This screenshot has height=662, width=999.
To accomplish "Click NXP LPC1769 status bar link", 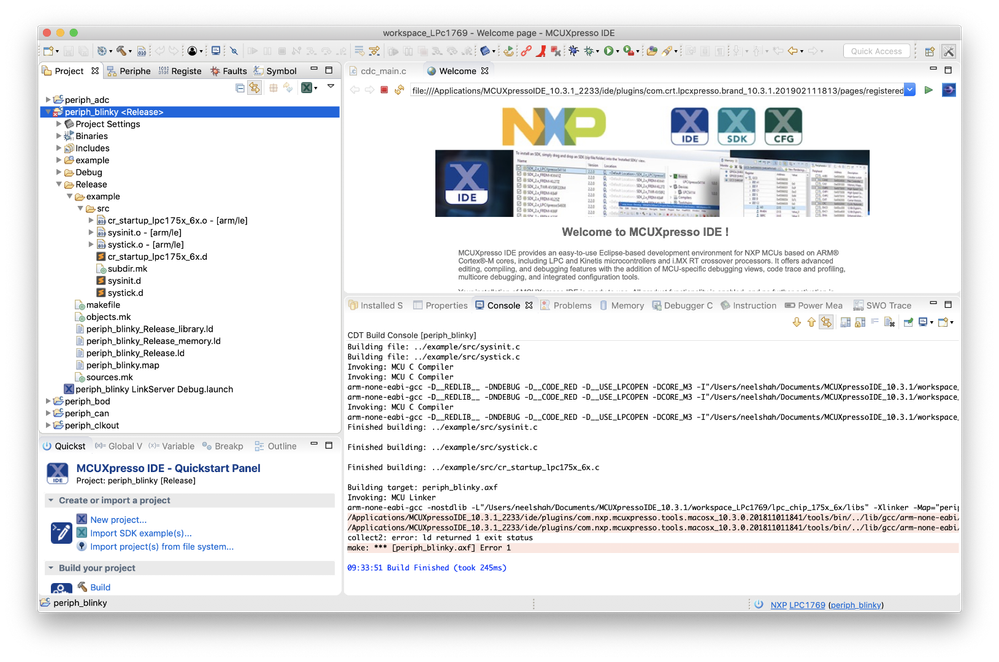I will tap(798, 605).
